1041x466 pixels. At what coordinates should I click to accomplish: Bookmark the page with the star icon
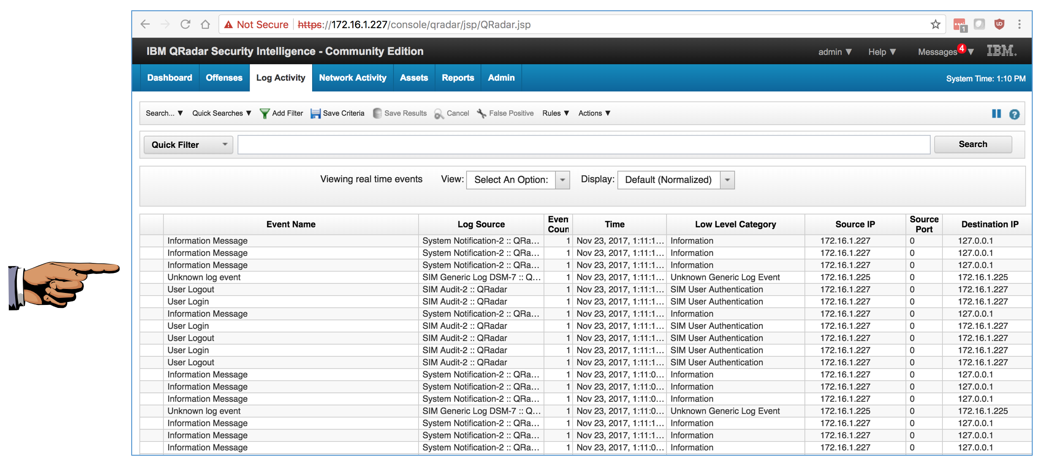click(x=935, y=25)
